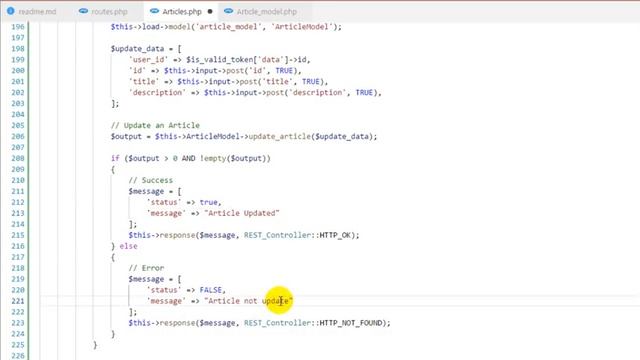640x360 pixels.
Task: Click 'ArticleModel' string on line 196
Action: (302, 27)
